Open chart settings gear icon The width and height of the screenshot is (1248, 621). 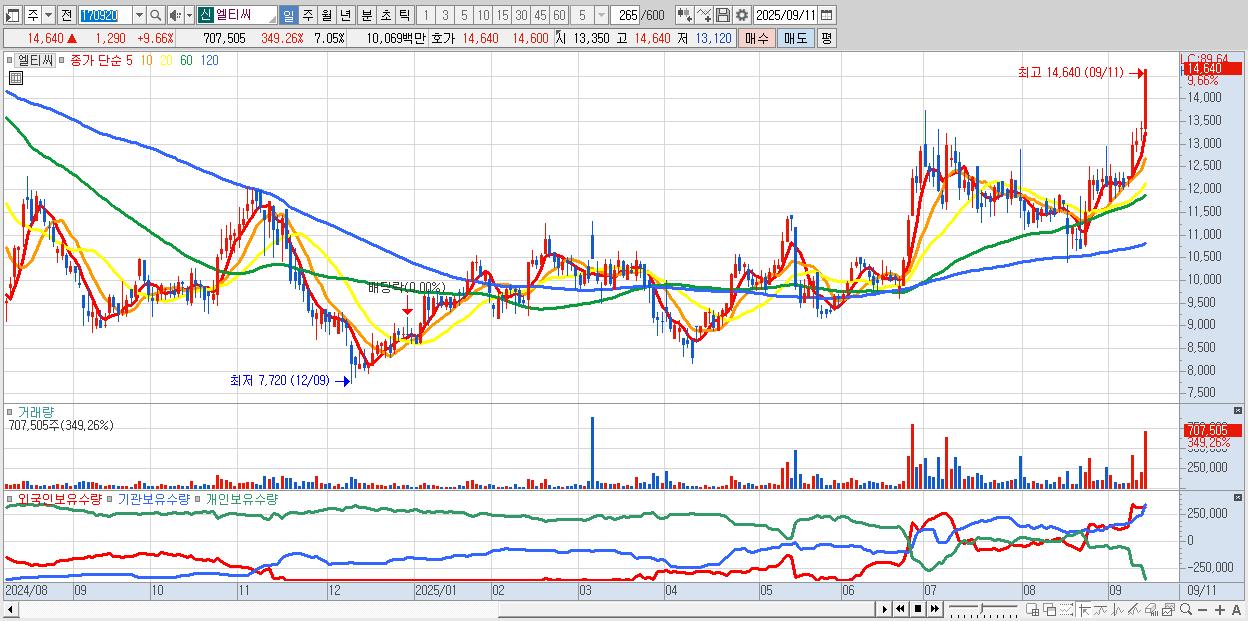(741, 15)
